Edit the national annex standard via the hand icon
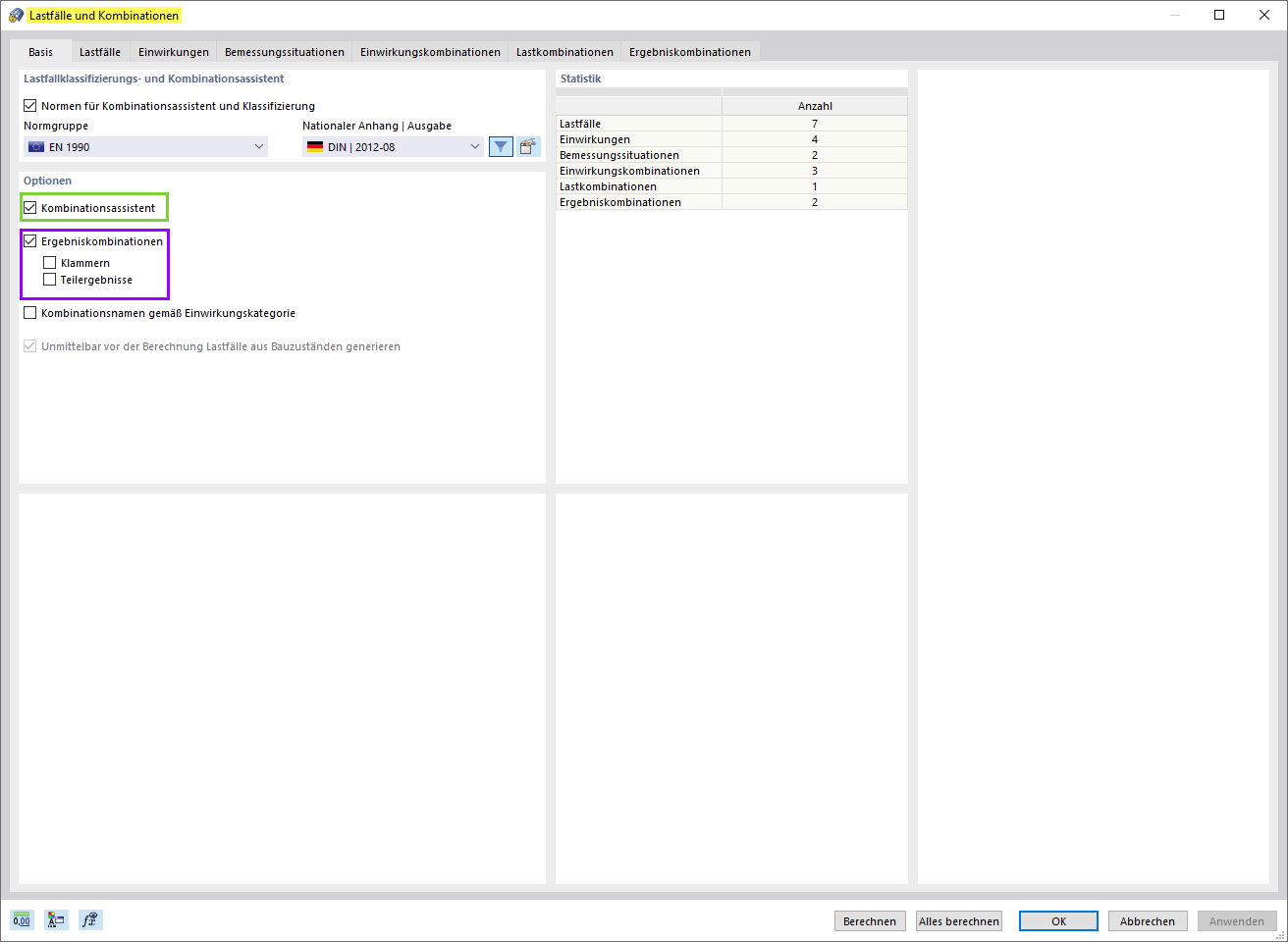Viewport: 1288px width, 942px height. pos(528,145)
